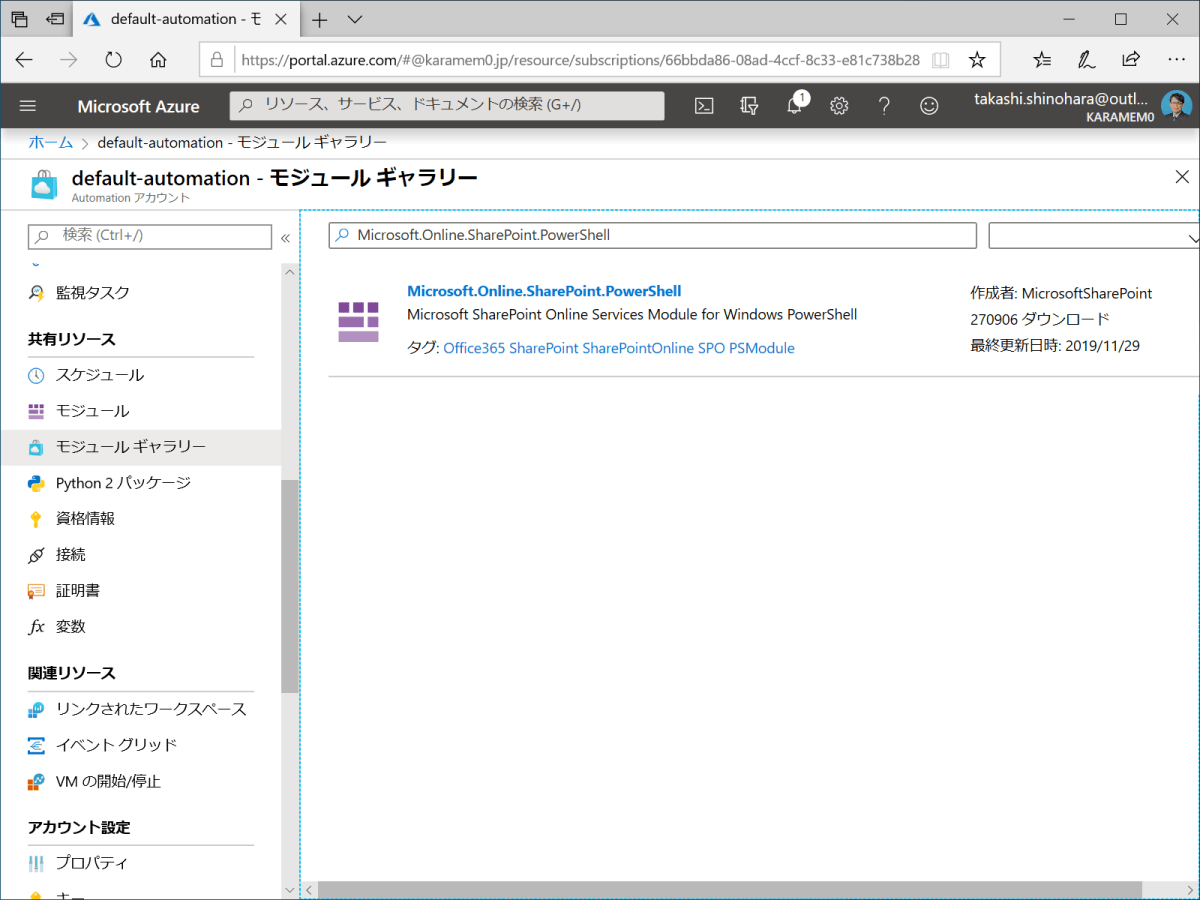Click the Microsoft Azure brand link

pyautogui.click(x=138, y=106)
